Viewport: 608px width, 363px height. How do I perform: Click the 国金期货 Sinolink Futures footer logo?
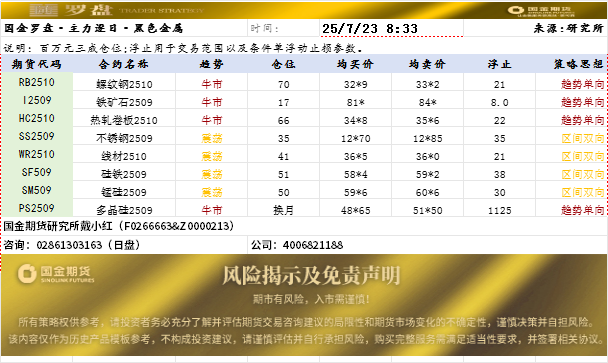pyautogui.click(x=56, y=273)
